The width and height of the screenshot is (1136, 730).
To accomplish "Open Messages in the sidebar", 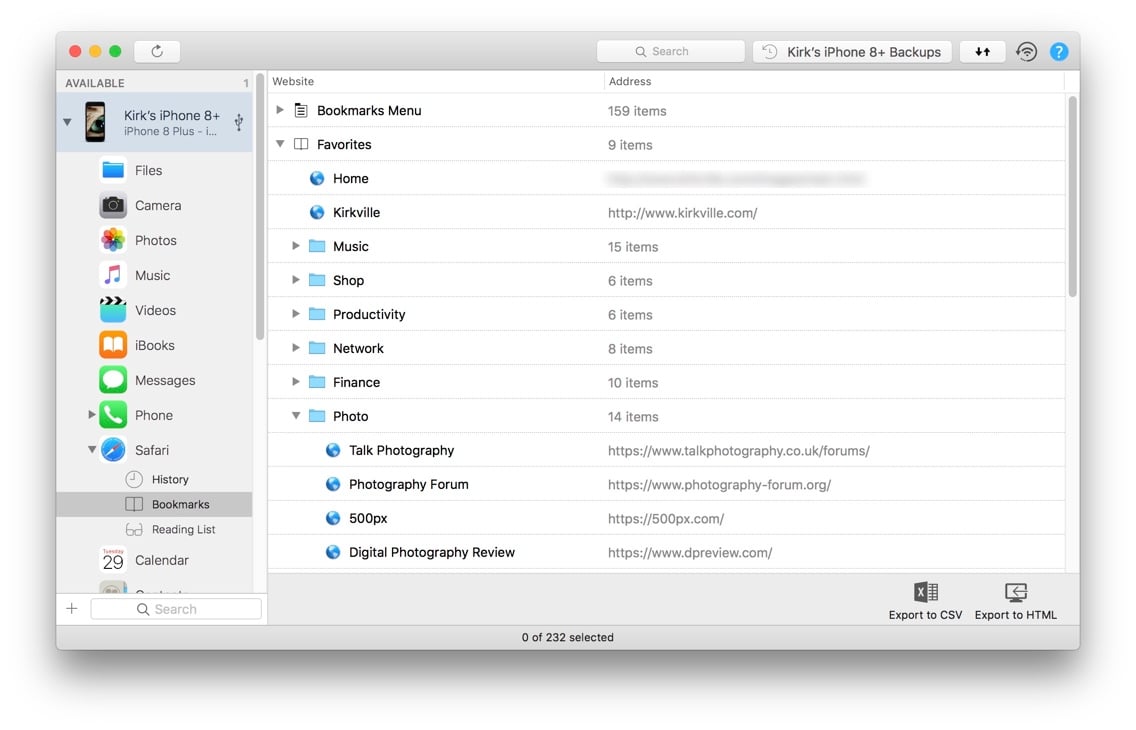I will tap(165, 380).
